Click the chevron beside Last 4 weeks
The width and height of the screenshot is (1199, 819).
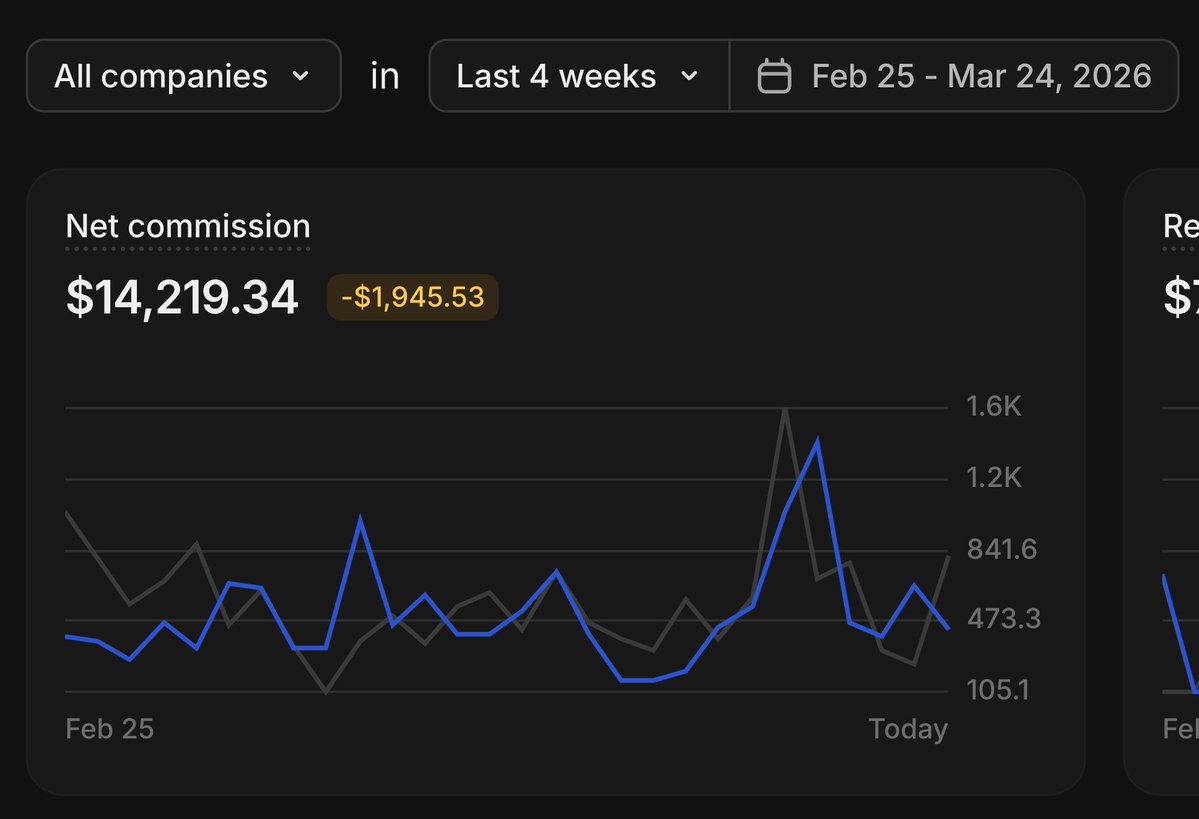pos(689,76)
